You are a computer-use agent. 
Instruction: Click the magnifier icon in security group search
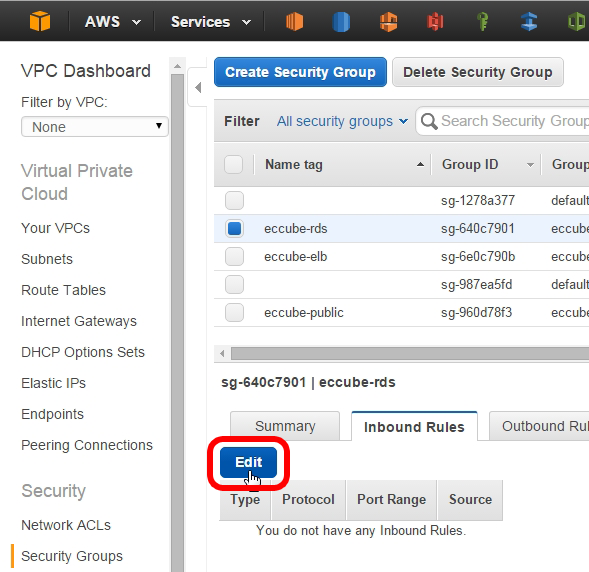pos(429,121)
